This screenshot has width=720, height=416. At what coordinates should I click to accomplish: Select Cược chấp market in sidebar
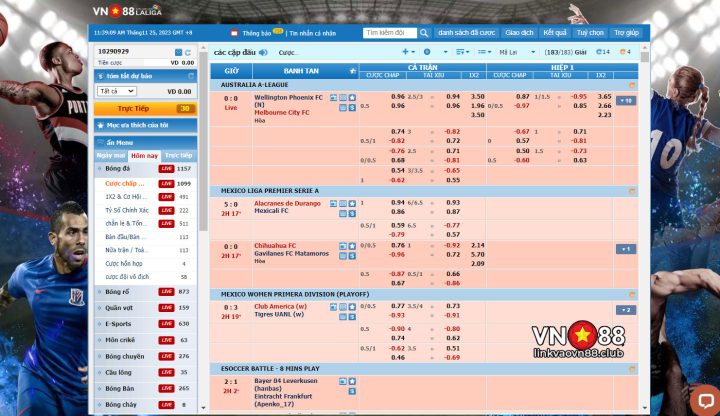pos(146,184)
